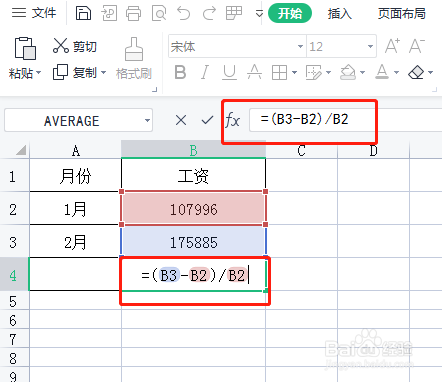
Task: Select the 格式刷 format painter
Action: coord(134,59)
